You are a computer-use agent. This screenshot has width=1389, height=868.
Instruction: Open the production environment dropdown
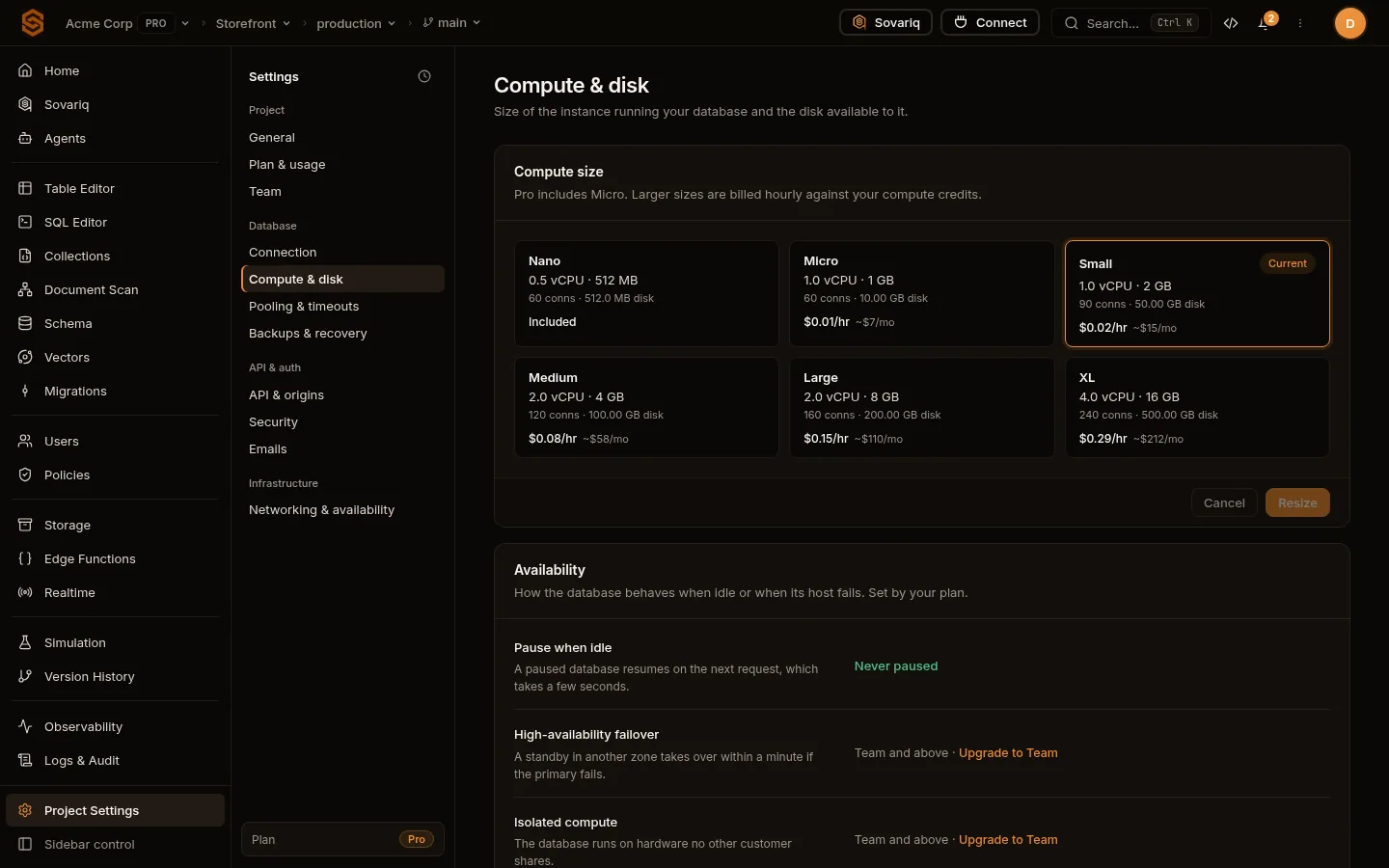click(356, 23)
